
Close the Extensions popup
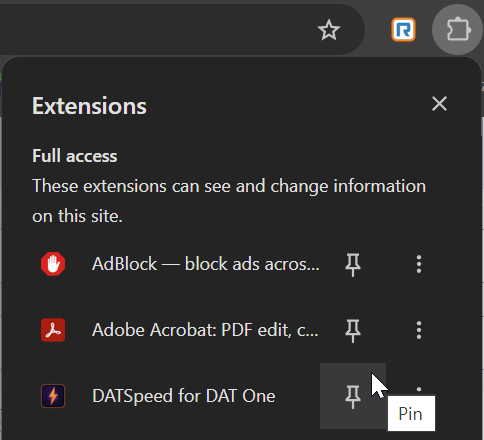[x=439, y=104]
